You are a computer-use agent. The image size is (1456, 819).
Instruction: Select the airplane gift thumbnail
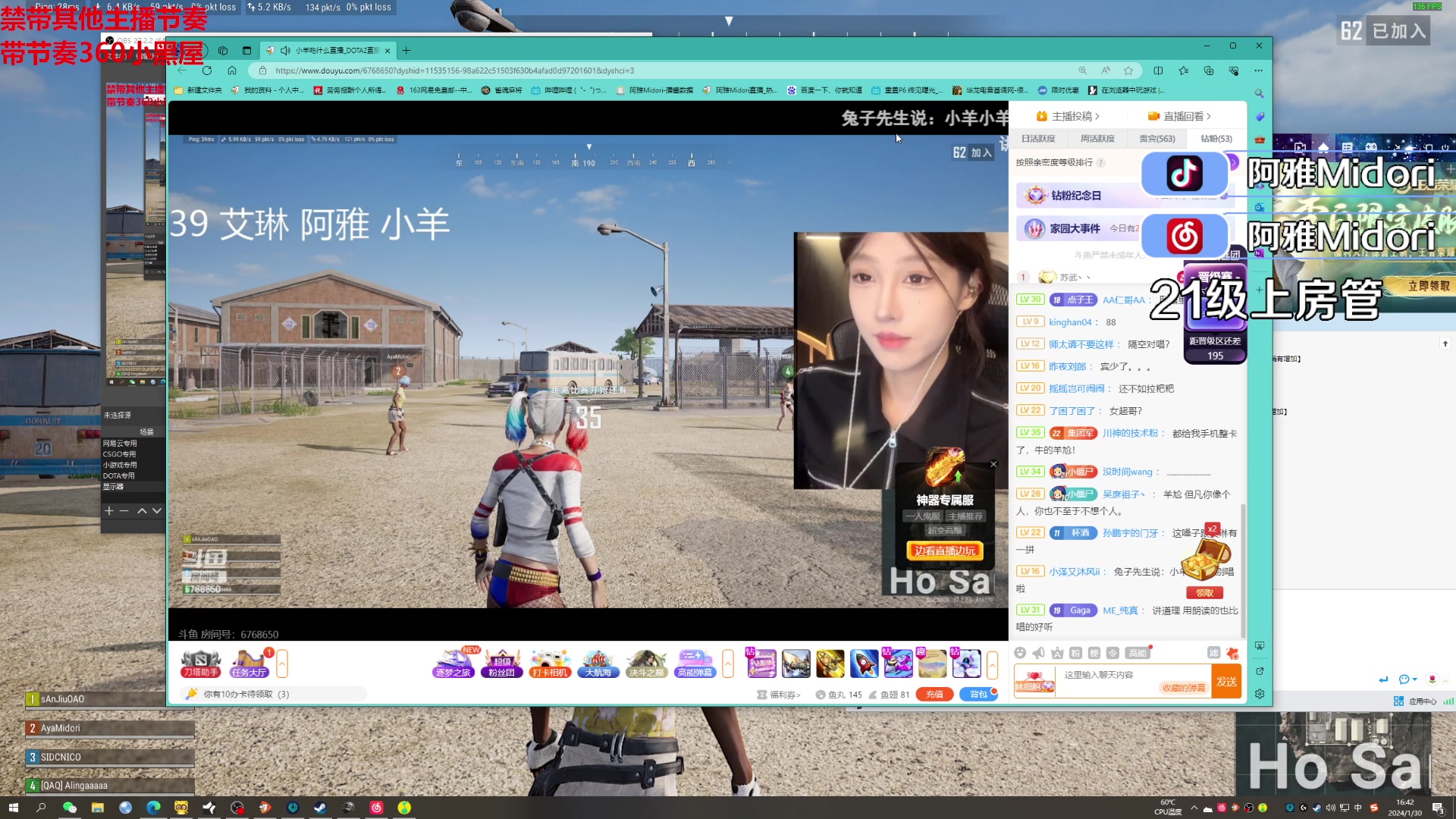pyautogui.click(x=796, y=664)
